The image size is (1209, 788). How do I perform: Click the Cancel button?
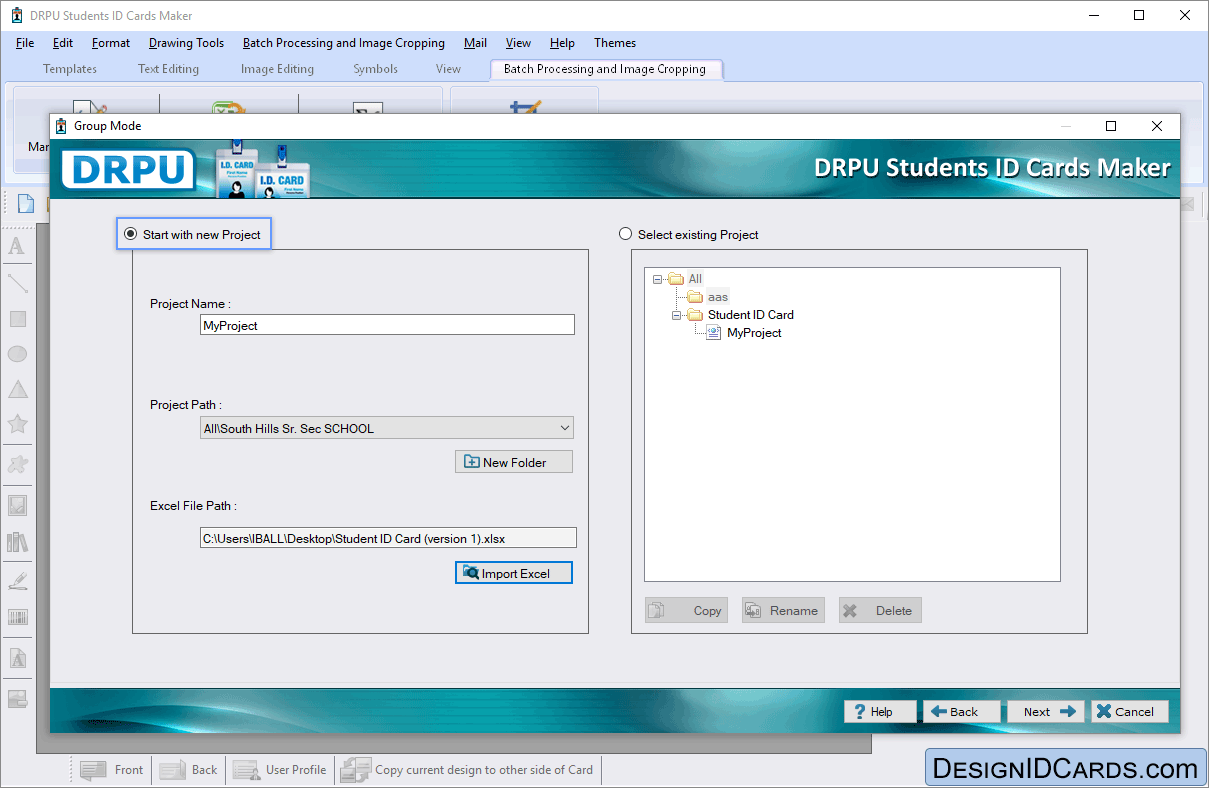click(x=1129, y=712)
